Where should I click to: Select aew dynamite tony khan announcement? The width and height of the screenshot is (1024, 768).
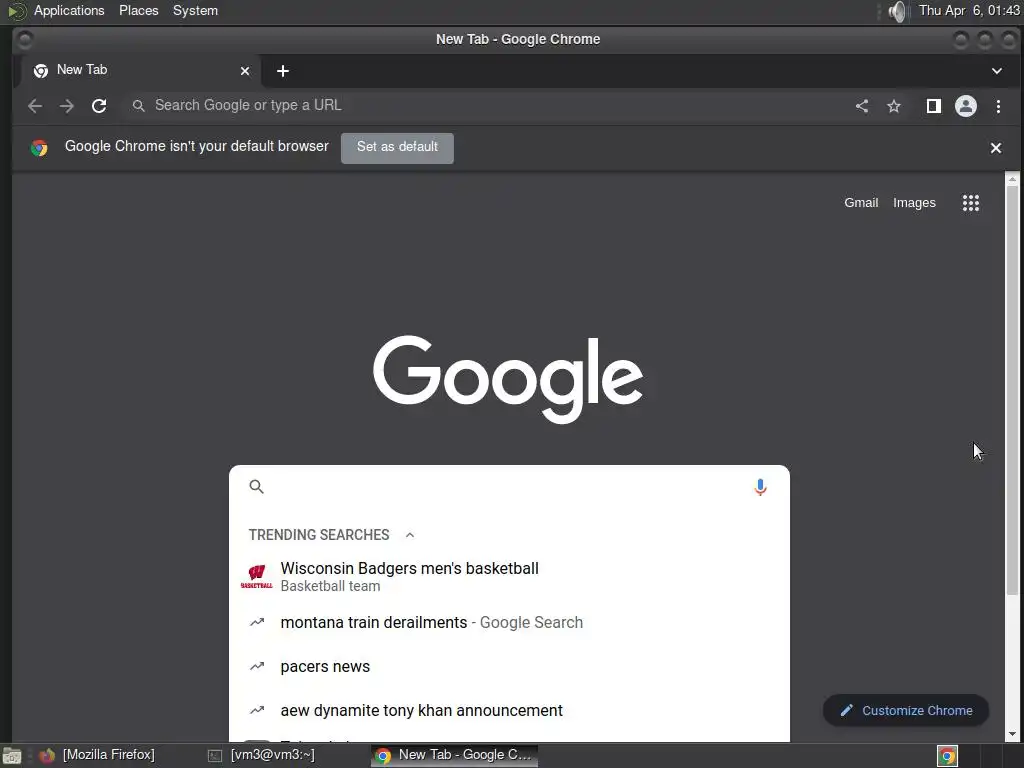(x=509, y=710)
